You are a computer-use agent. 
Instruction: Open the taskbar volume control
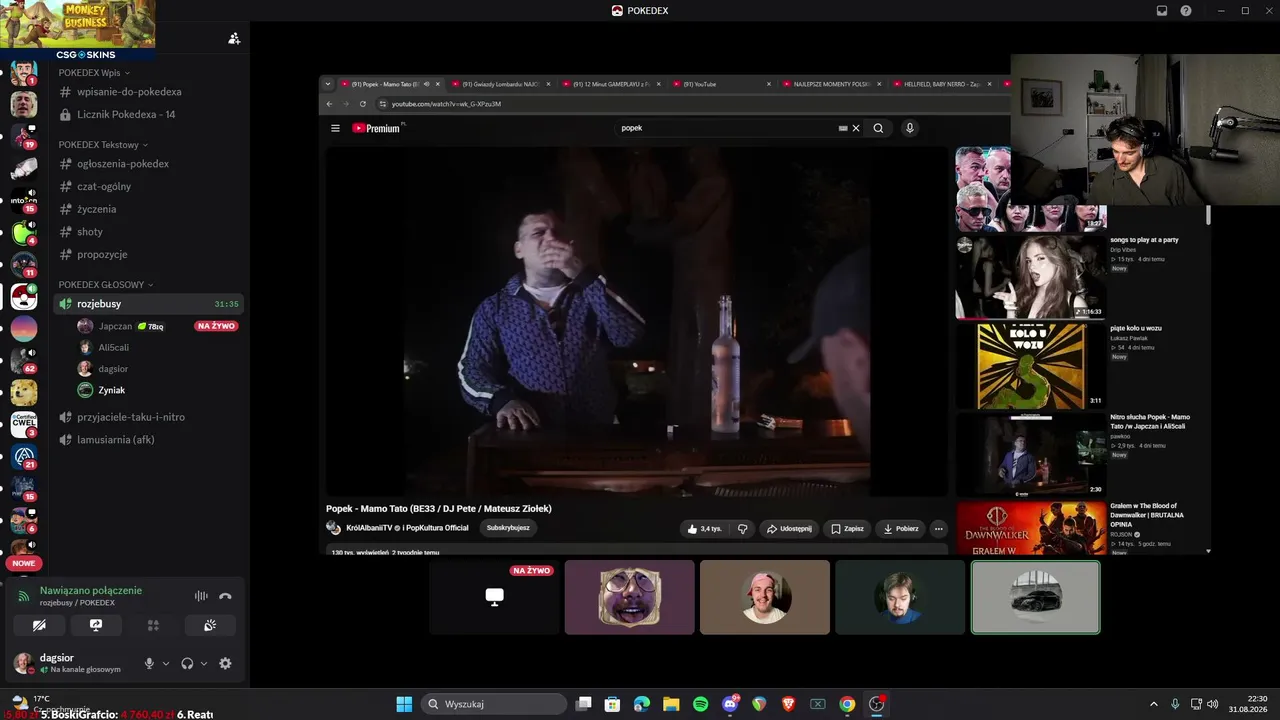click(1212, 704)
